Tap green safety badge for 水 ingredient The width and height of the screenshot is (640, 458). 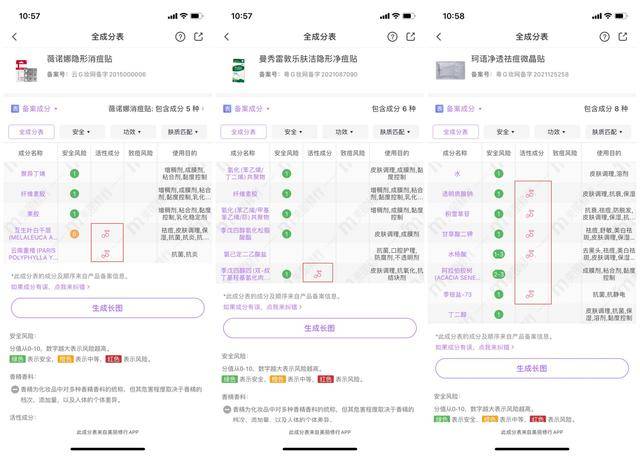(x=499, y=173)
